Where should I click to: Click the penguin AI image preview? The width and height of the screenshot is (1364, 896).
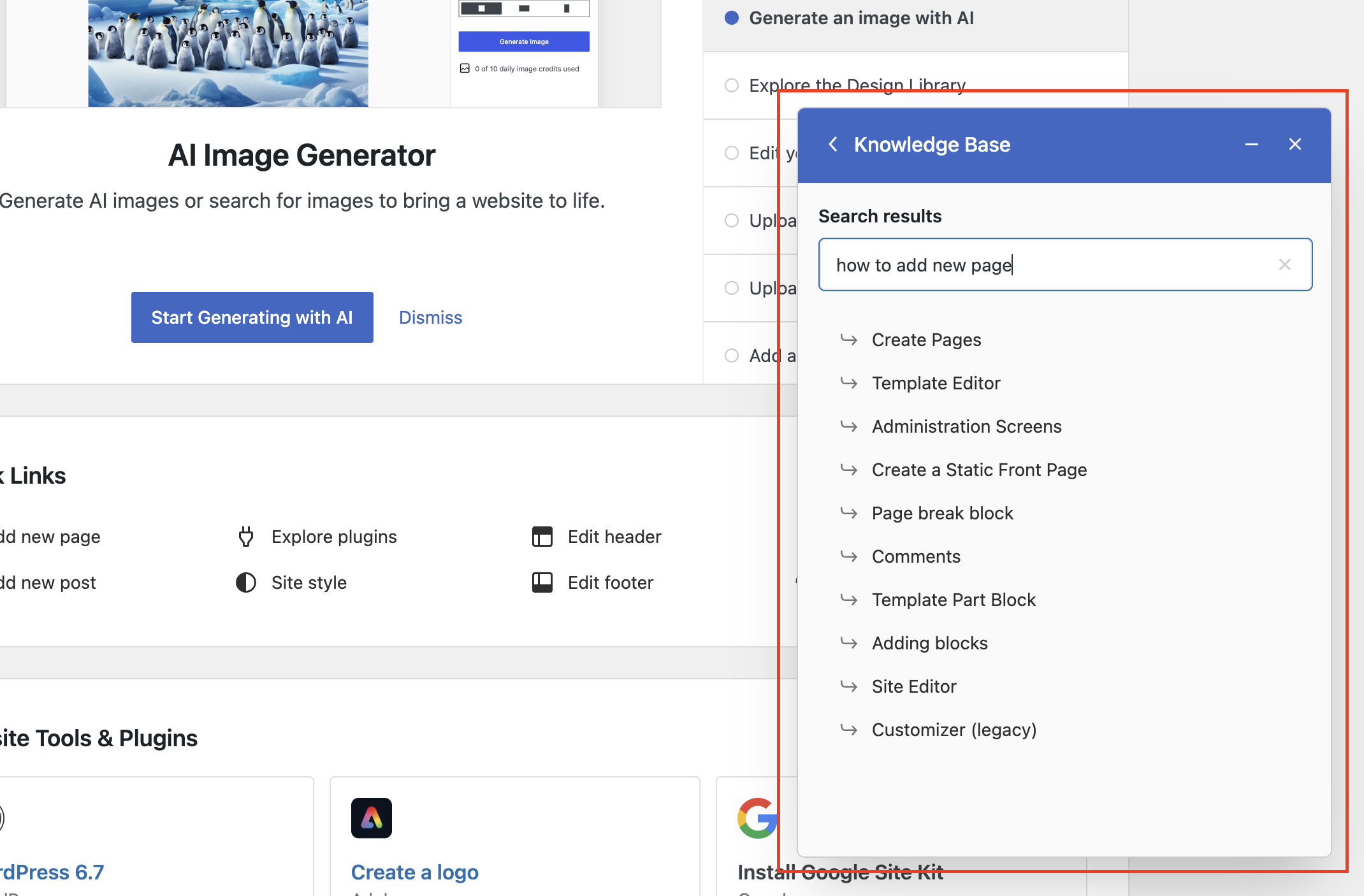(228, 54)
